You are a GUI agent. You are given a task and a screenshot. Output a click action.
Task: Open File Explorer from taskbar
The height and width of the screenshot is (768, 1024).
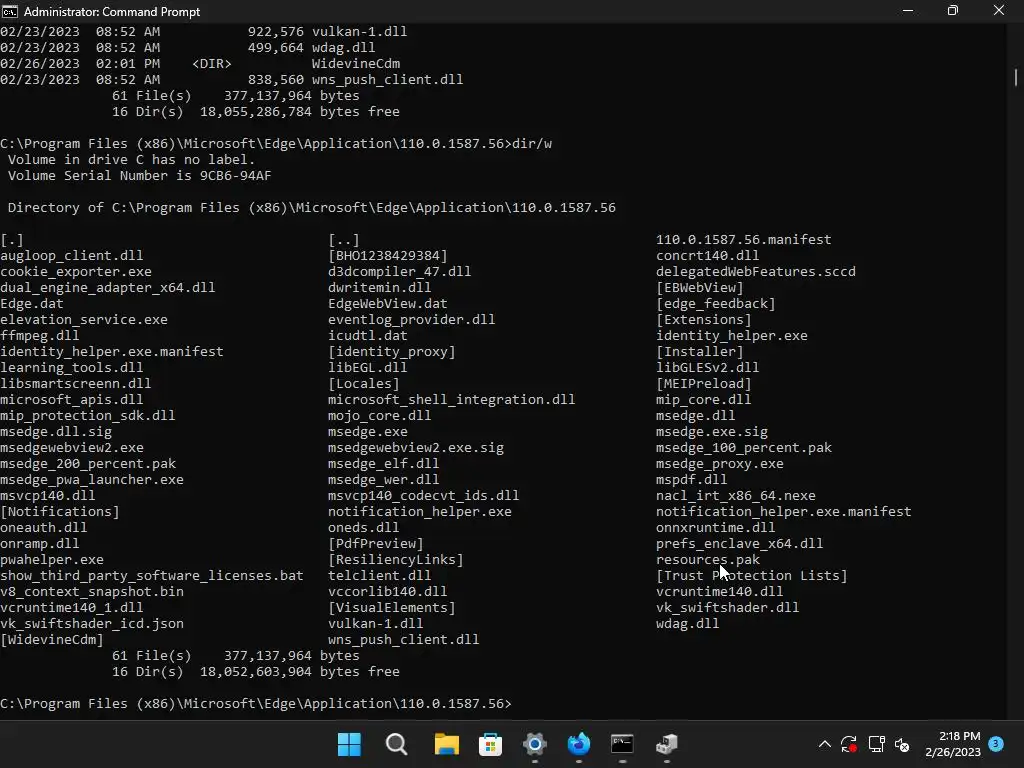coord(447,744)
